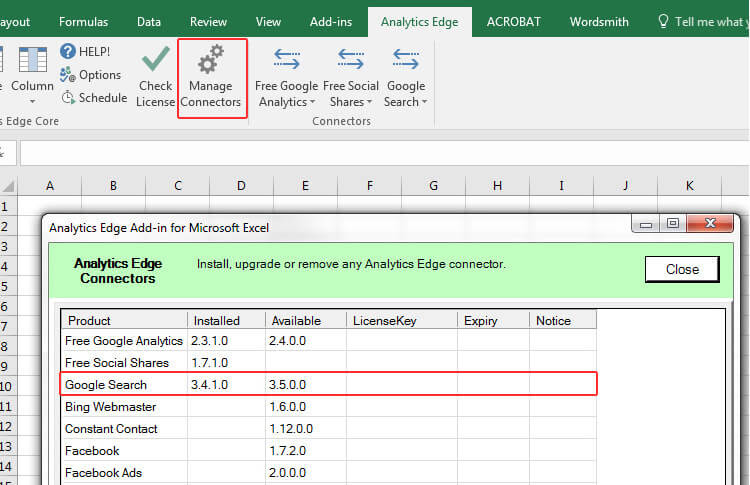
Task: Open the Review ribbon tab
Action: pos(208,22)
